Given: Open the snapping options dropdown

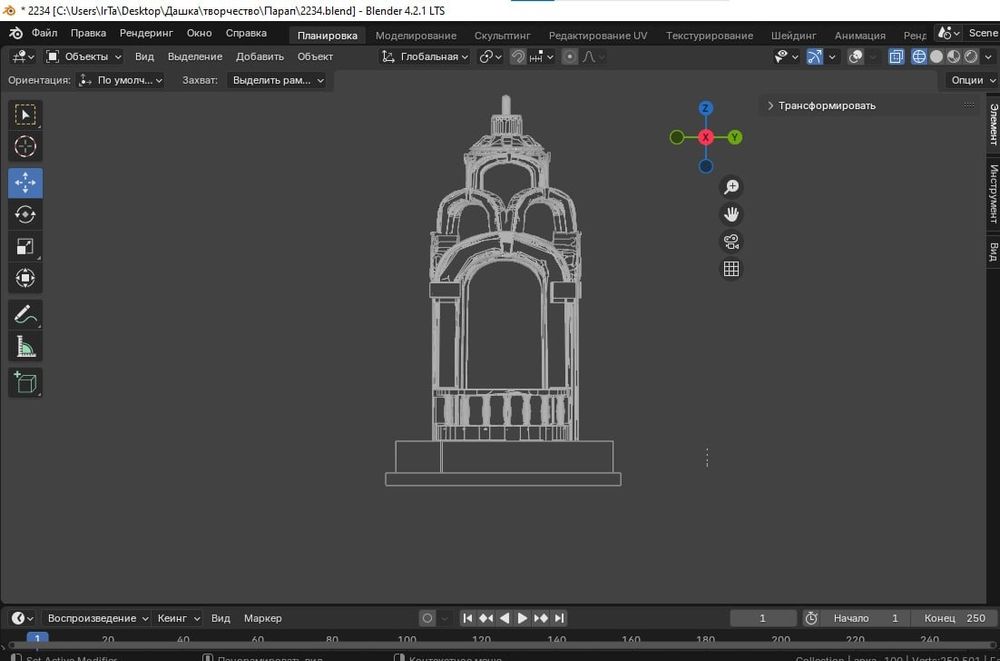Looking at the screenshot, I should point(541,57).
